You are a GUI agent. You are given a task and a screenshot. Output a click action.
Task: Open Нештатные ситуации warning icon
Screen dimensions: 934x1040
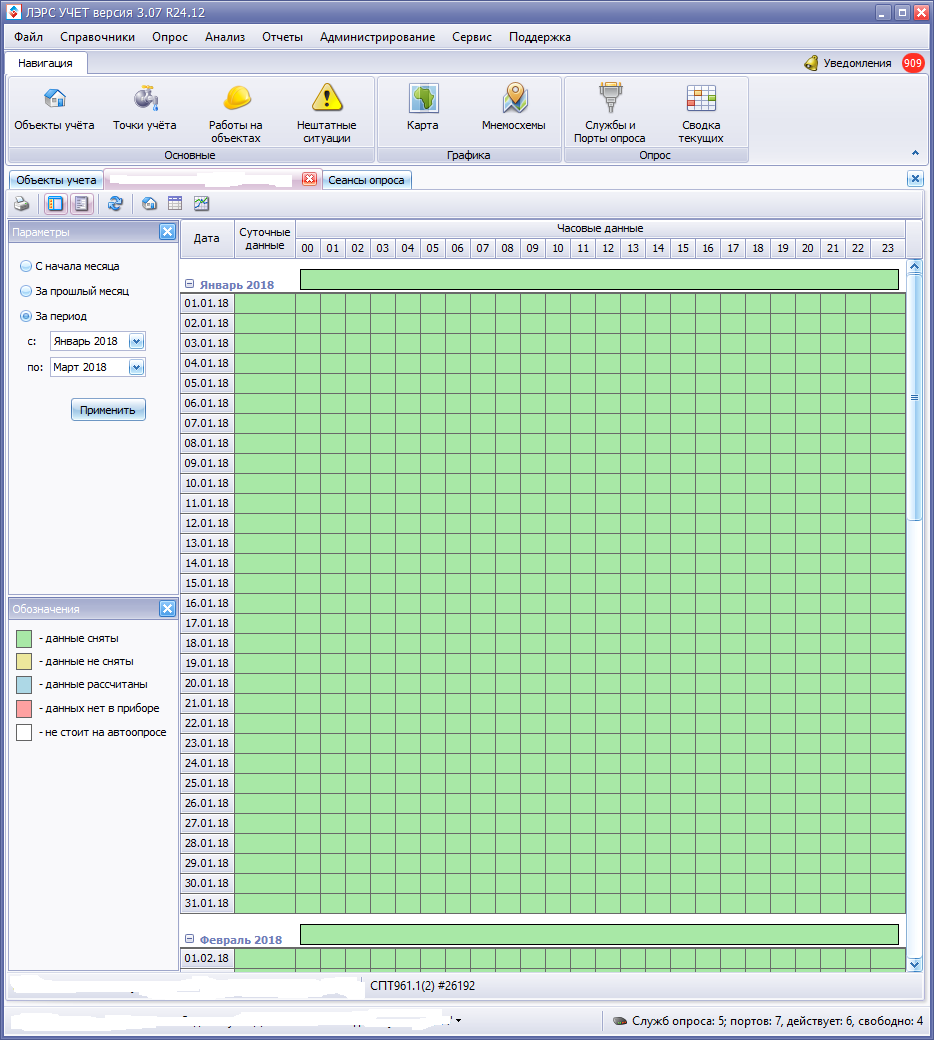326,113
